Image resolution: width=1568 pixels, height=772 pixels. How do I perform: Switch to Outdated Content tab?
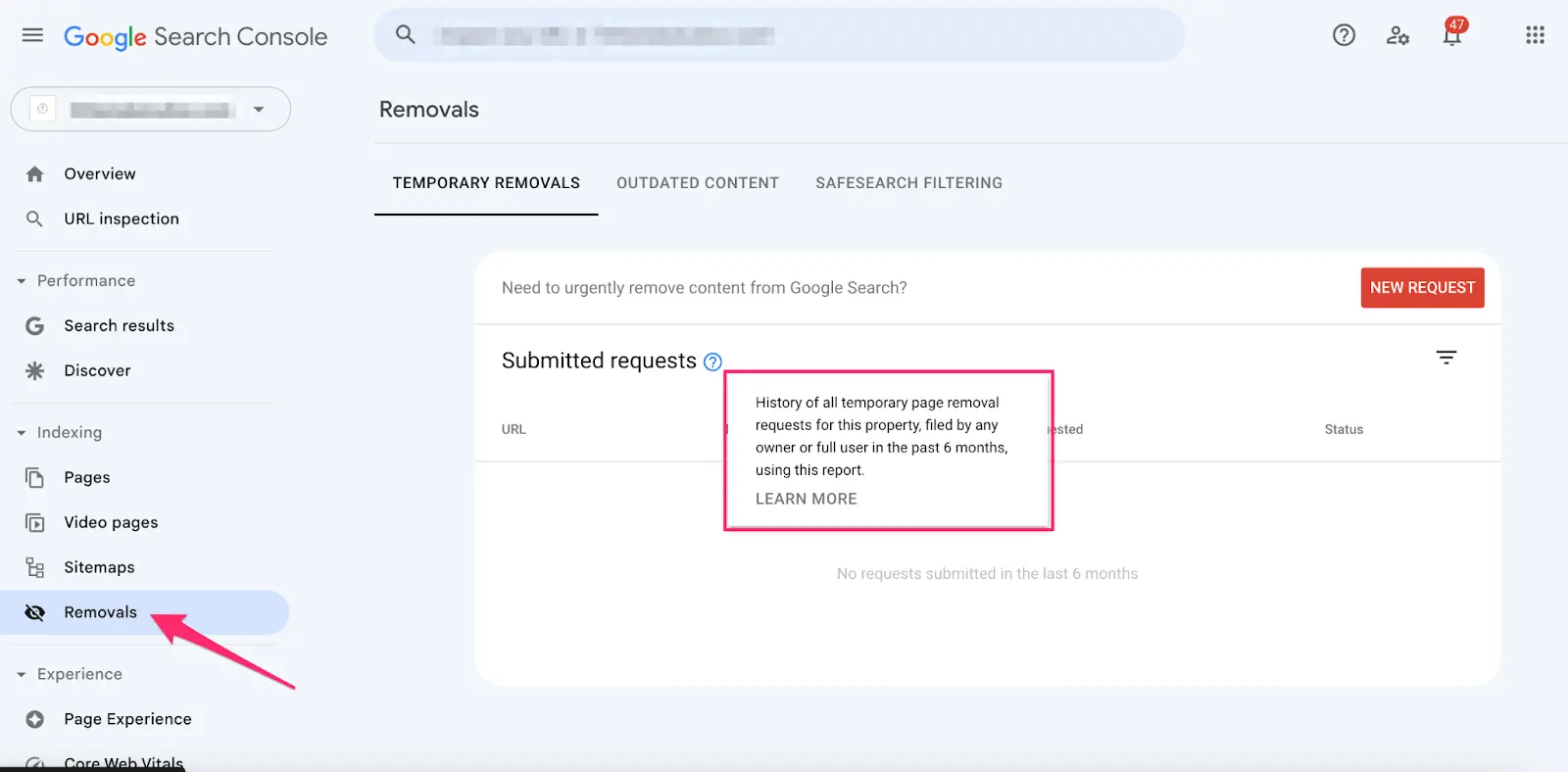click(x=698, y=183)
